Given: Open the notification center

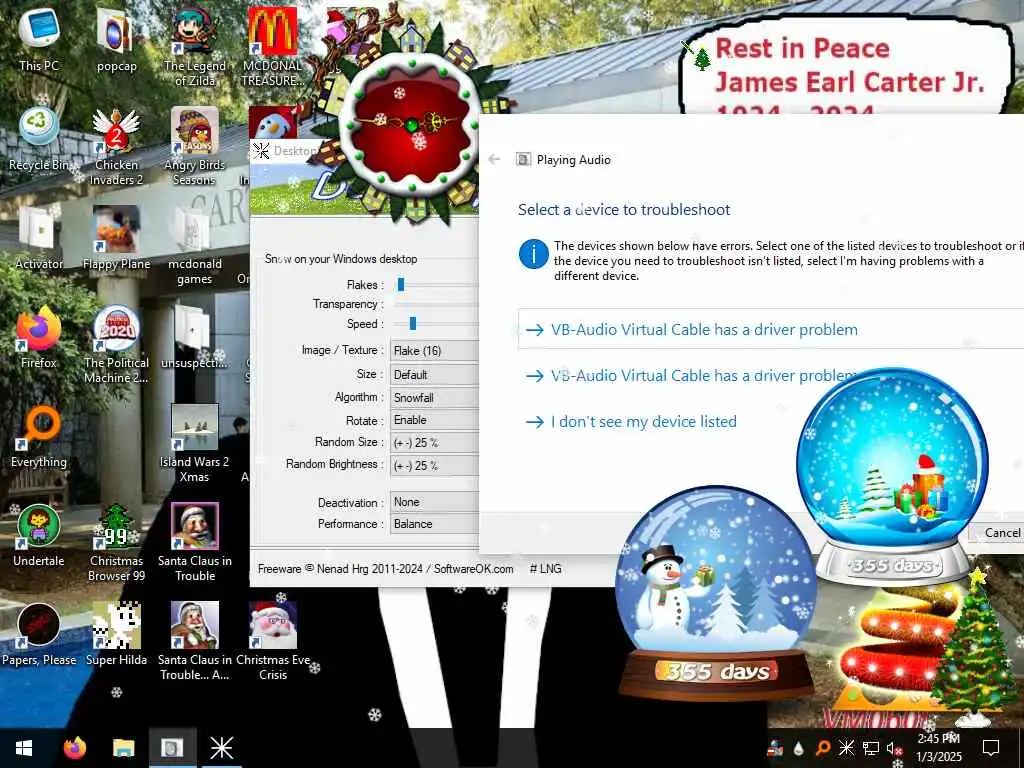Looking at the screenshot, I should 991,748.
